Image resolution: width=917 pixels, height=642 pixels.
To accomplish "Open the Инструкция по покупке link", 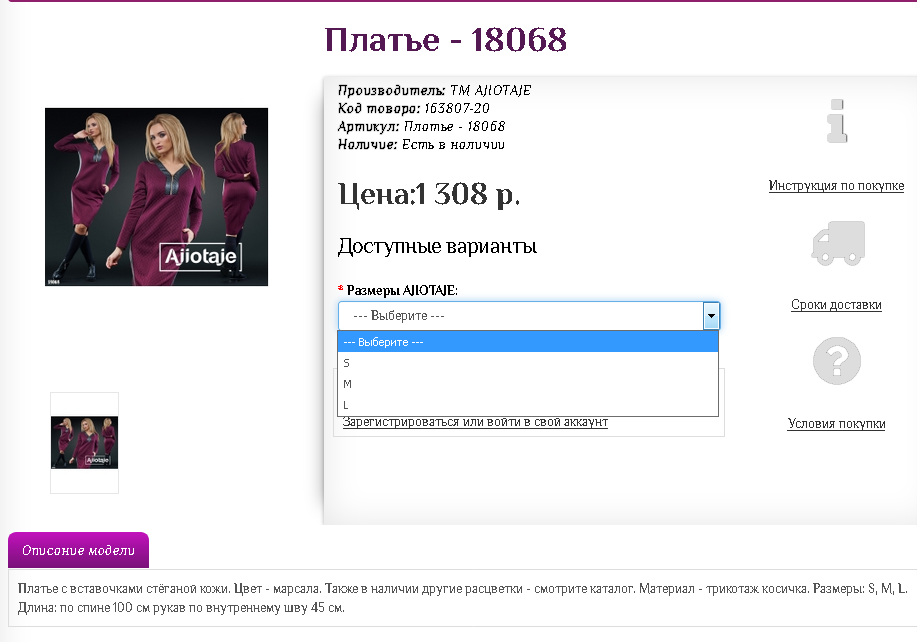I will [836, 186].
